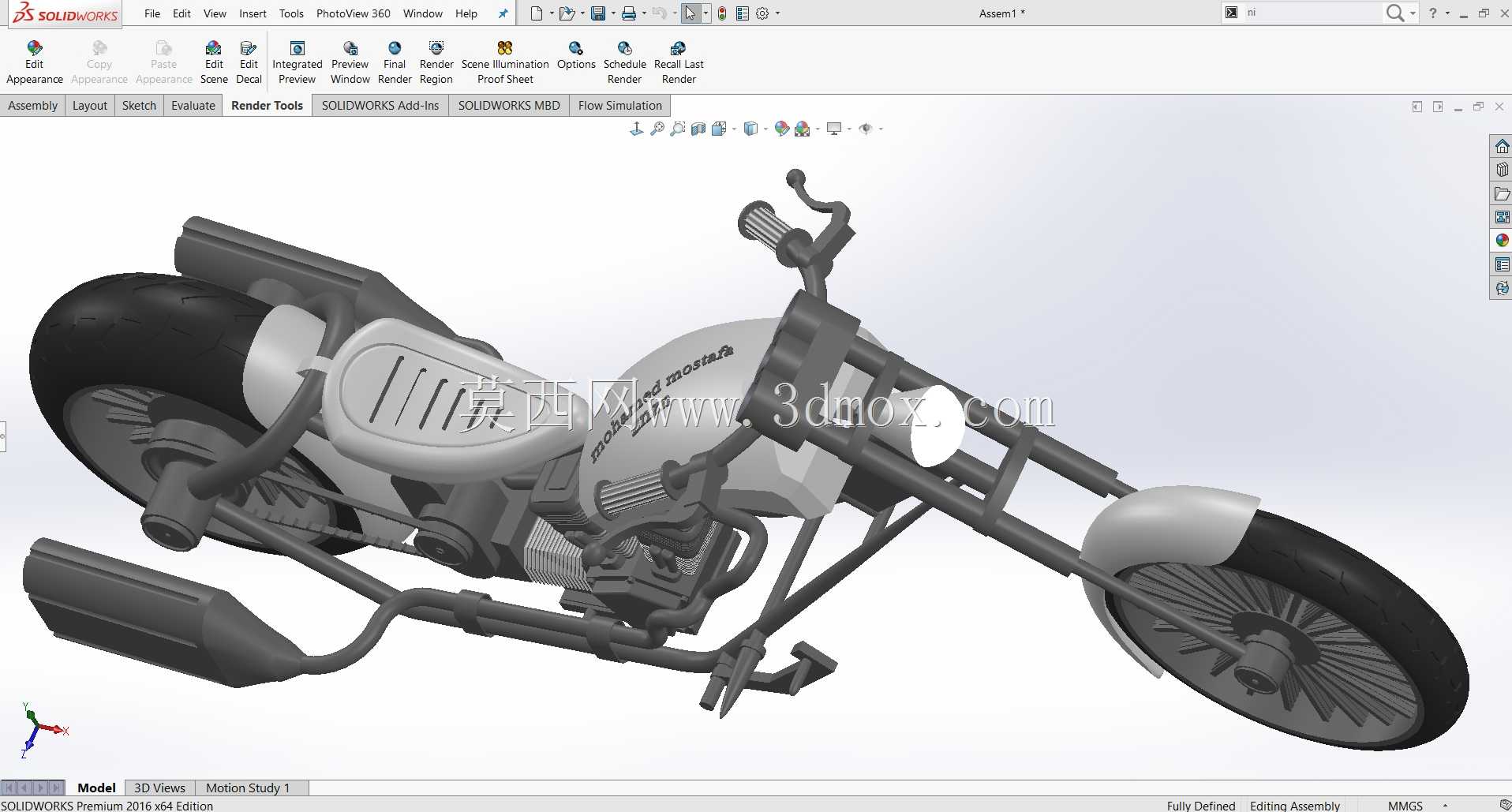Viewport: 1512px width, 812px height.
Task: Pin the menu bar with pushpin
Action: (503, 13)
